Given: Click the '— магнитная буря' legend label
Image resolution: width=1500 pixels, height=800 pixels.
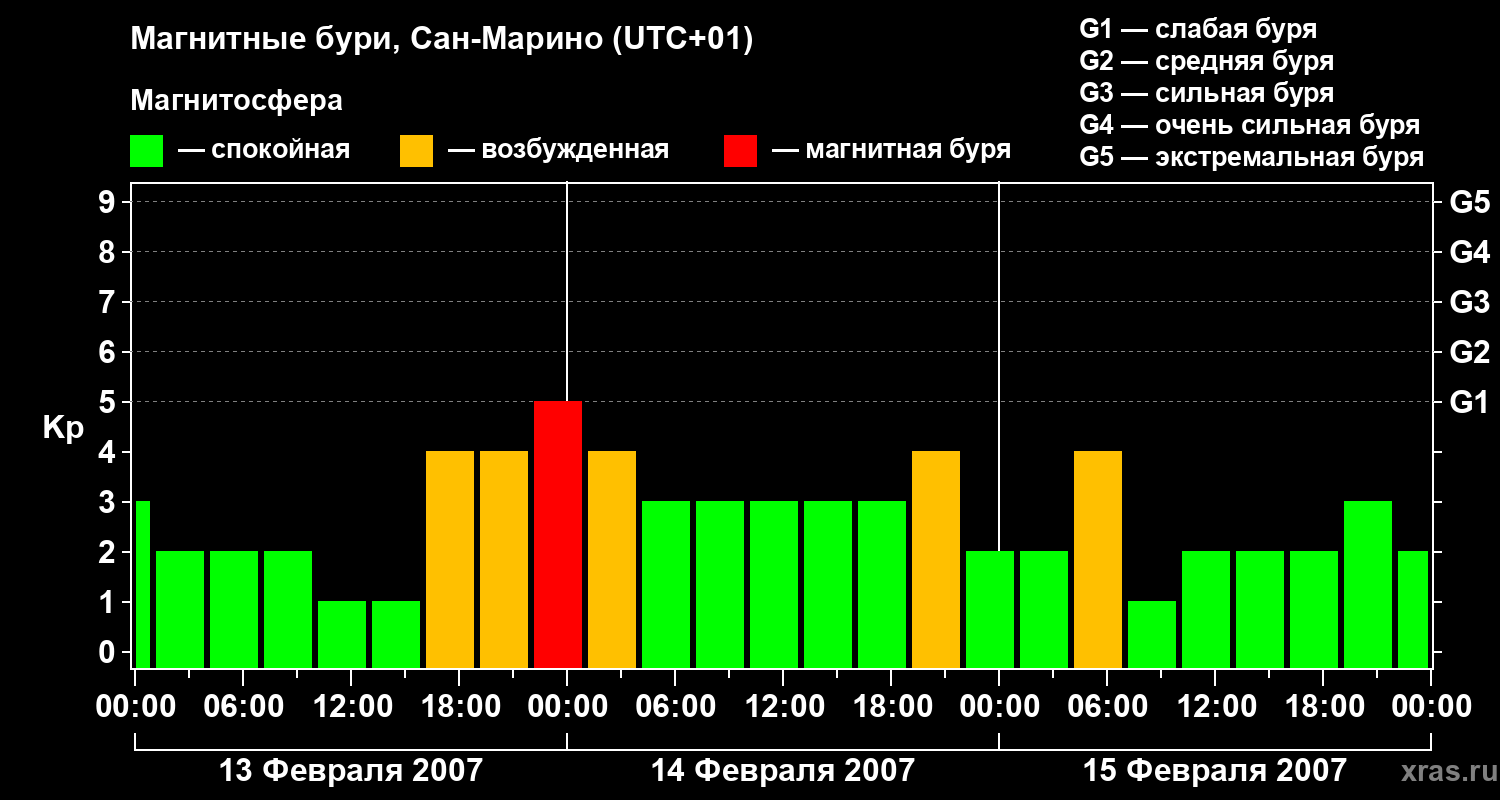Looking at the screenshot, I should pyautogui.click(x=892, y=150).
